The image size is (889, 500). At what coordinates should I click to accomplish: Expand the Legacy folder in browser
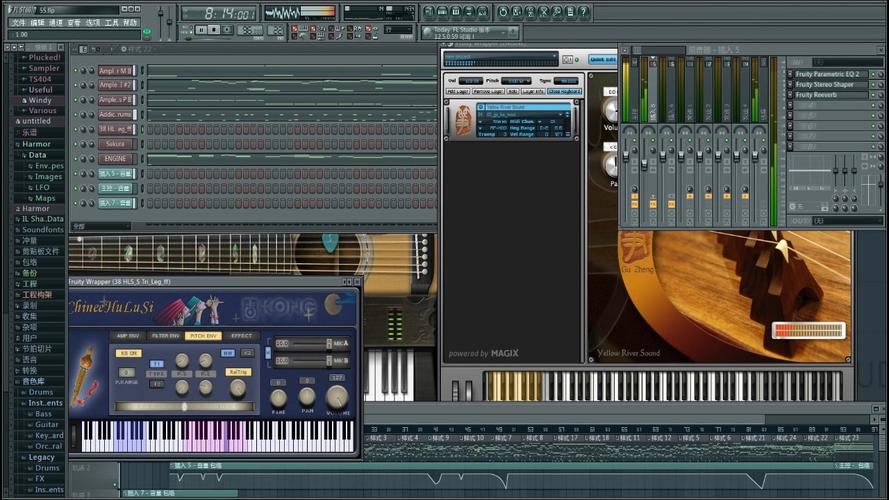point(40,457)
